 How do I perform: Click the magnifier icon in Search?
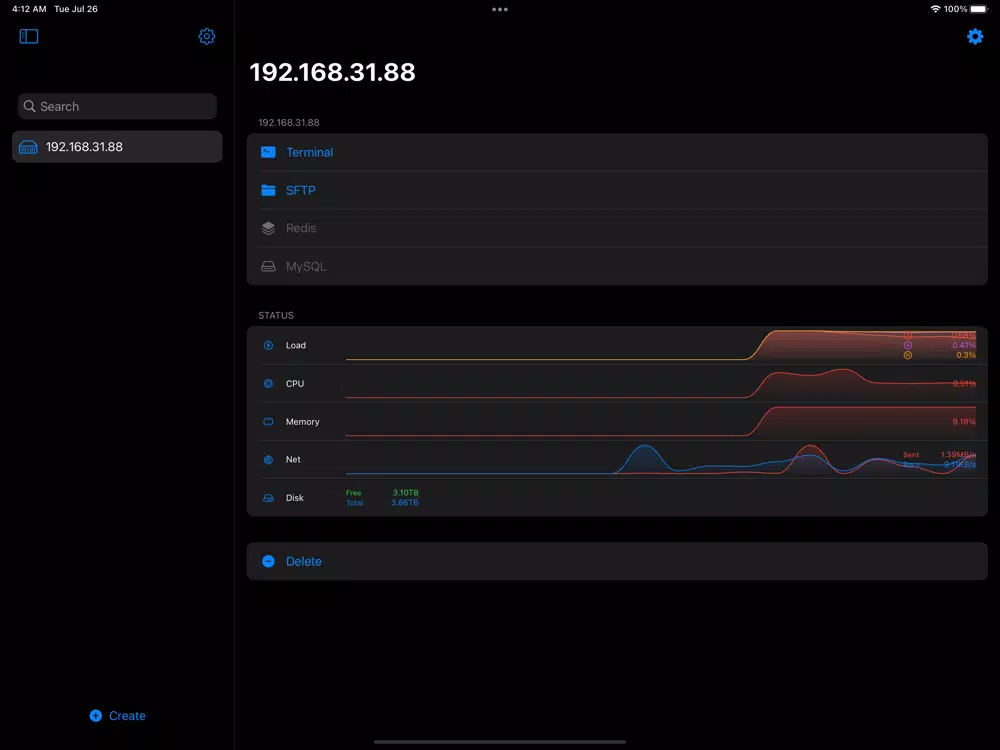click(x=29, y=106)
